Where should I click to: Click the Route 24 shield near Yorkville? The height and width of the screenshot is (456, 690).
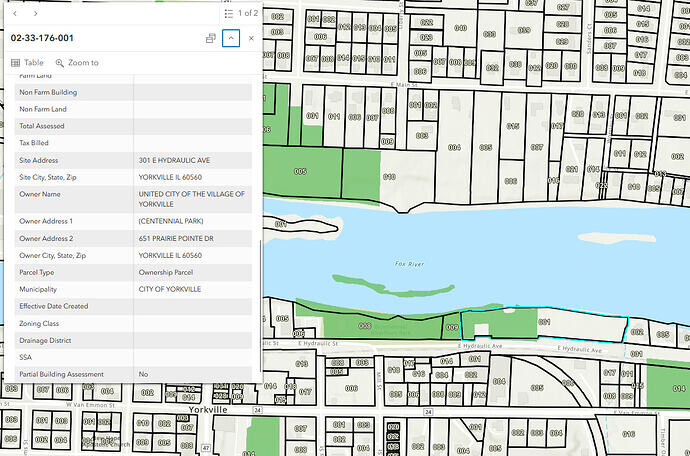pos(257,410)
